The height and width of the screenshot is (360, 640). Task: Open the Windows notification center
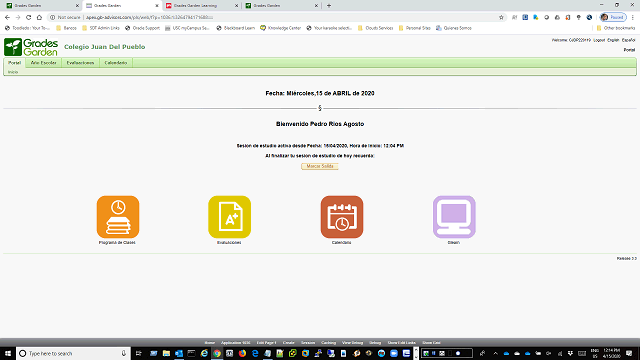click(x=629, y=353)
